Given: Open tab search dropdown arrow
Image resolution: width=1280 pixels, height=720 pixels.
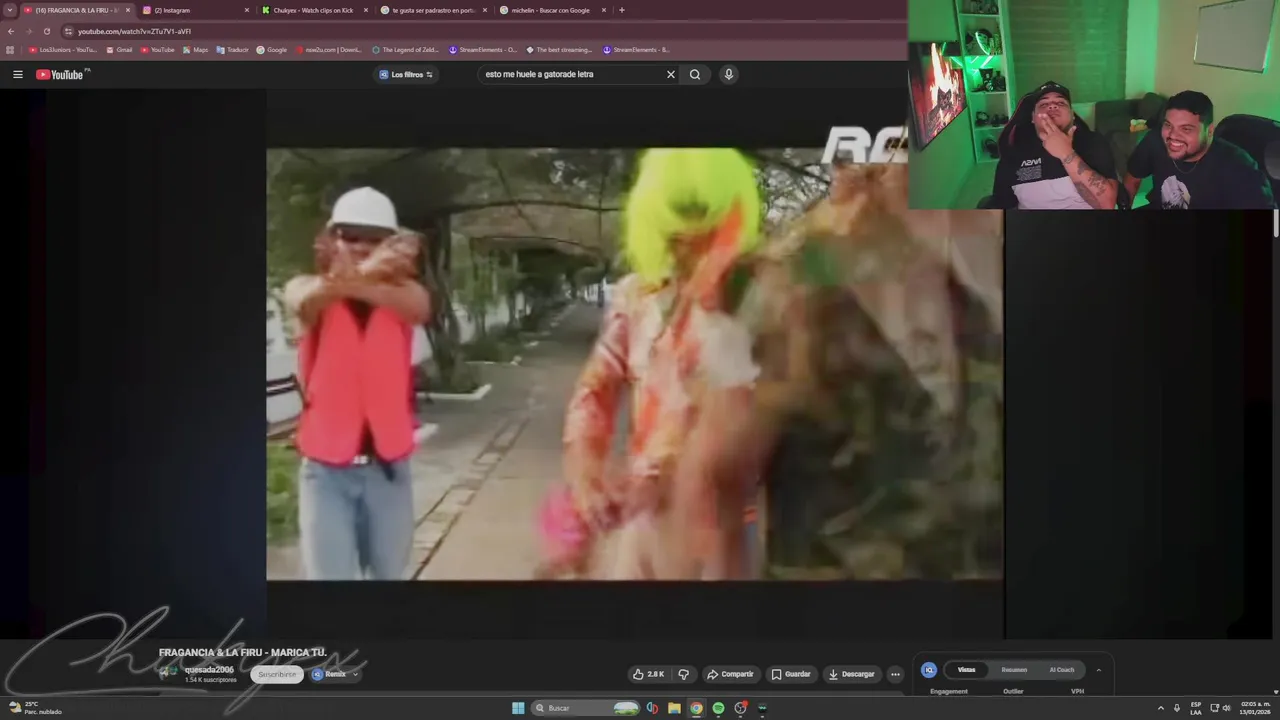Looking at the screenshot, I should click(x=11, y=10).
